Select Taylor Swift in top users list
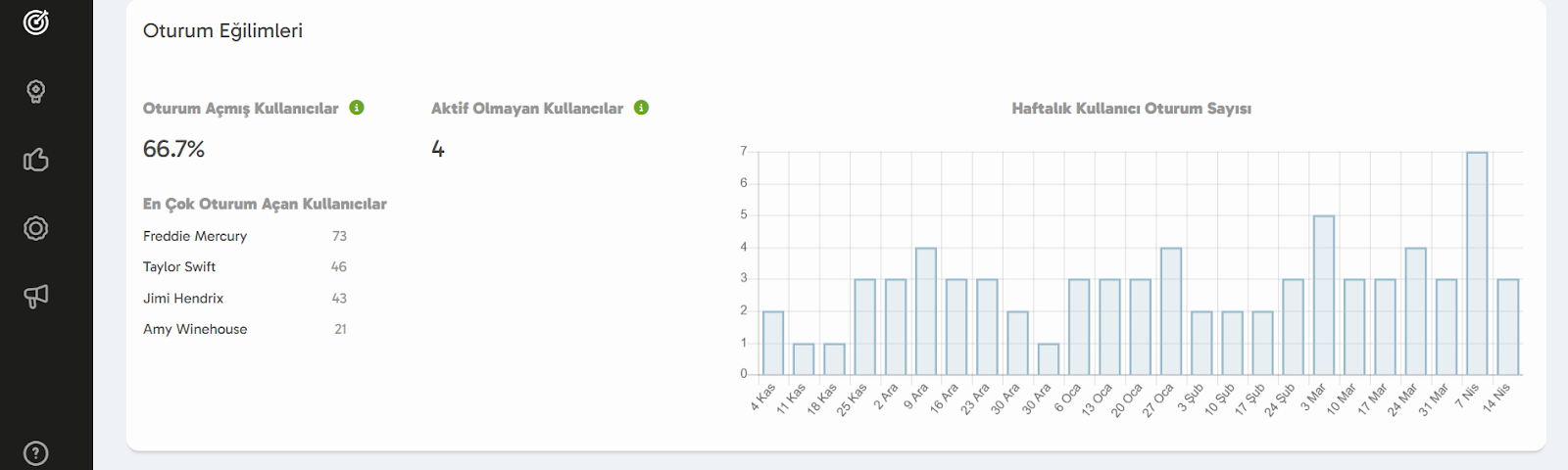The height and width of the screenshot is (470, 1568). point(179,266)
